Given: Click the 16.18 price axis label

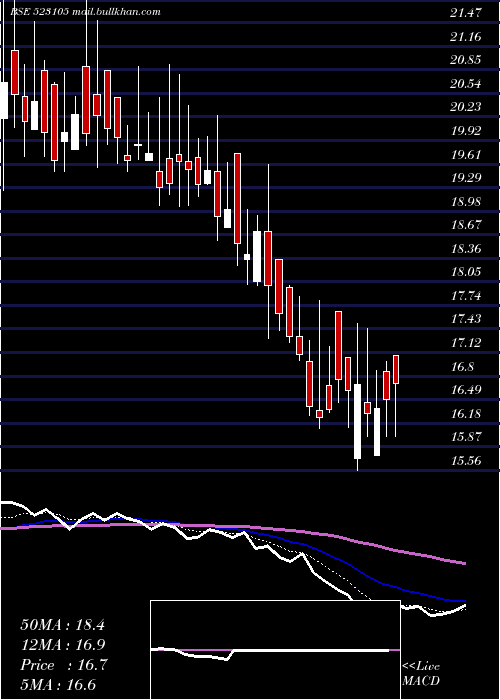Looking at the screenshot, I should (x=466, y=413).
